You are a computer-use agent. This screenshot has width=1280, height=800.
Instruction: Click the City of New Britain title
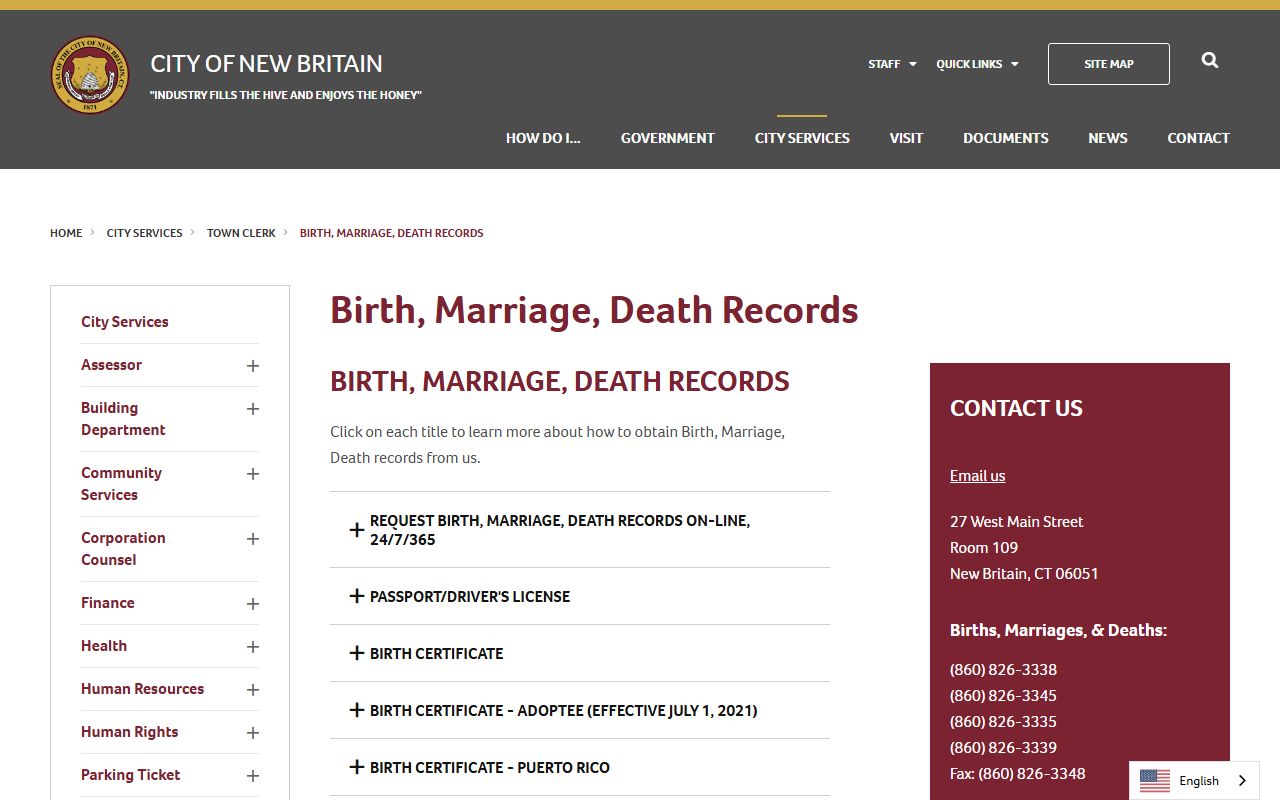[266, 63]
